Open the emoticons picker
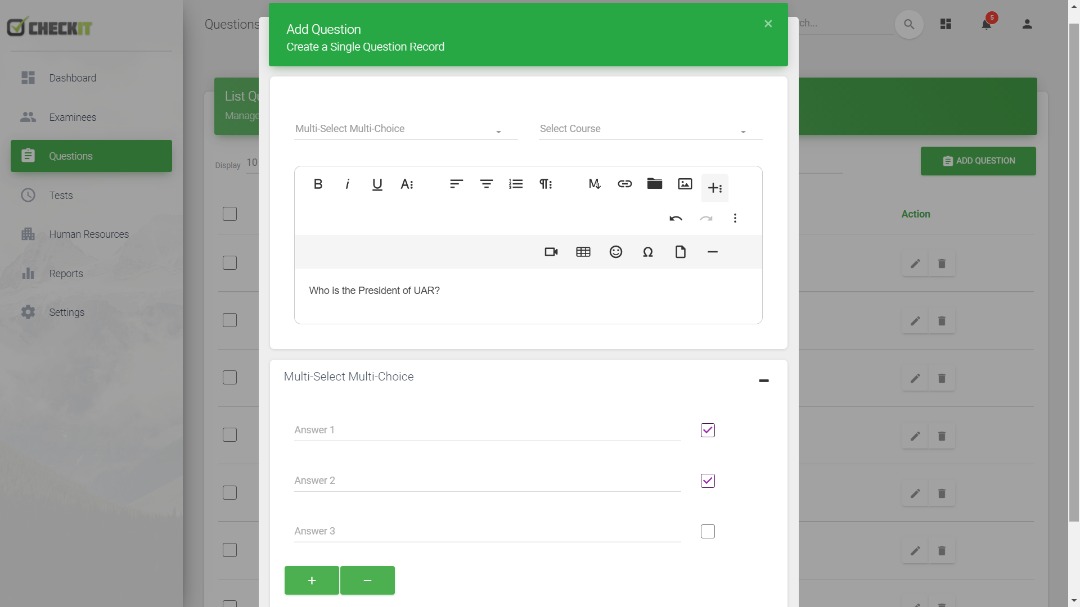The height and width of the screenshot is (607, 1080). 616,252
